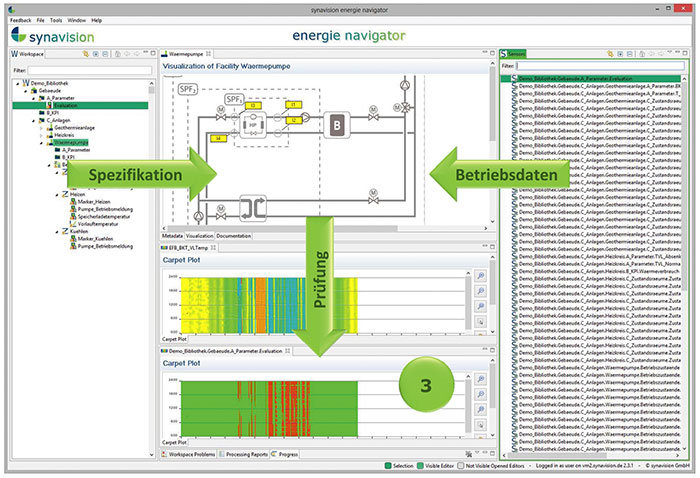Click Collapse All icon in Workspace panel toolbar

pos(105,54)
